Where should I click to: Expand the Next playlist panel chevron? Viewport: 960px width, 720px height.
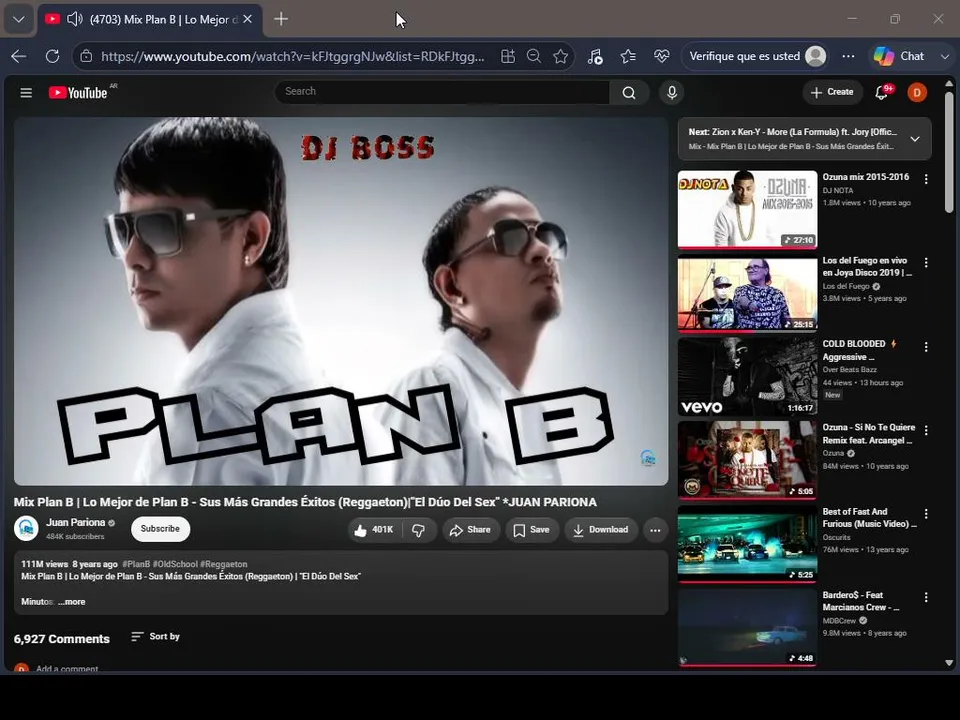tap(915, 139)
